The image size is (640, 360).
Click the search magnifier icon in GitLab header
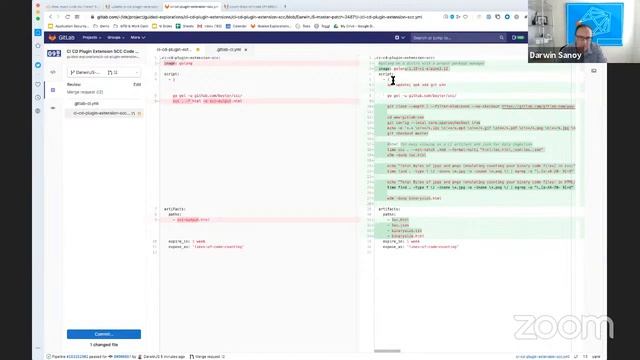pos(501,38)
